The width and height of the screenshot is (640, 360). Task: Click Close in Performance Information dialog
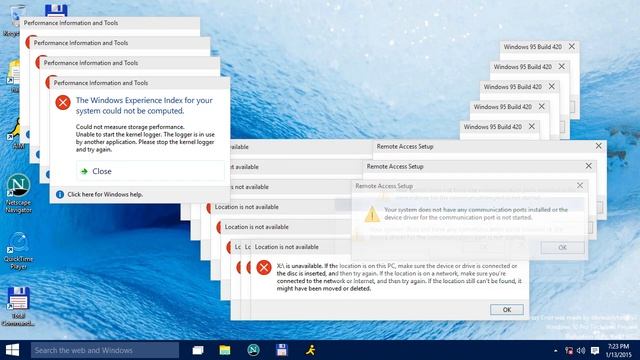pyautogui.click(x=150, y=171)
